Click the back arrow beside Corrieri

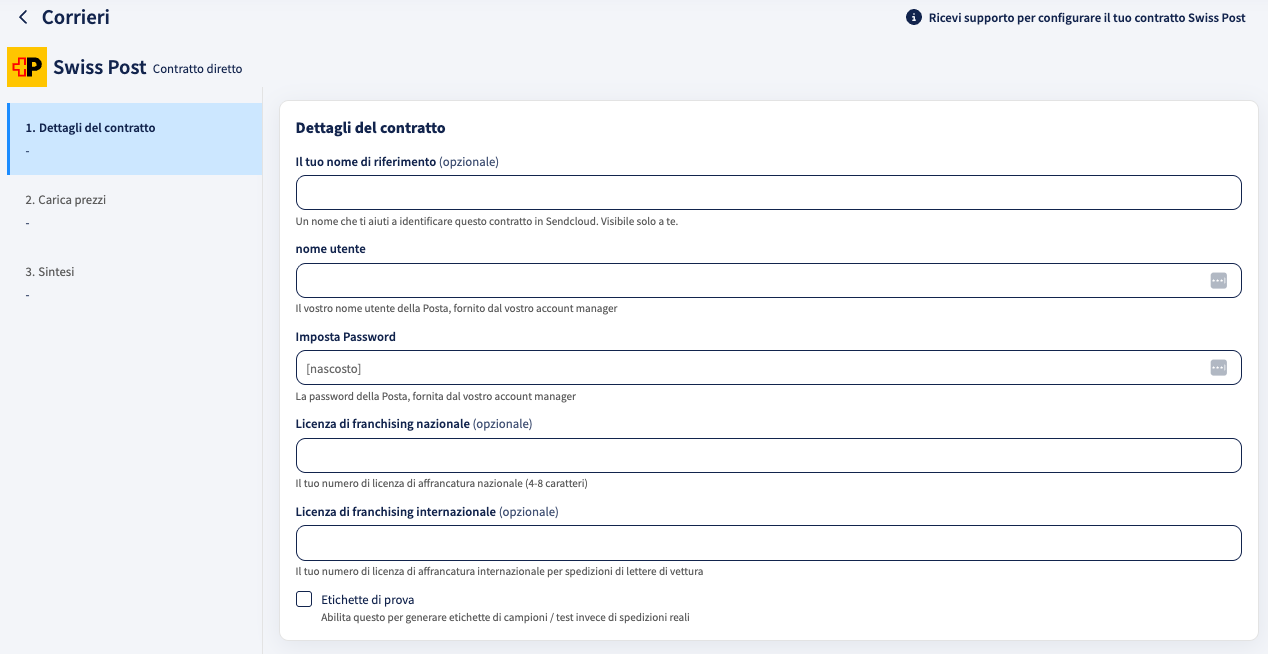23,17
